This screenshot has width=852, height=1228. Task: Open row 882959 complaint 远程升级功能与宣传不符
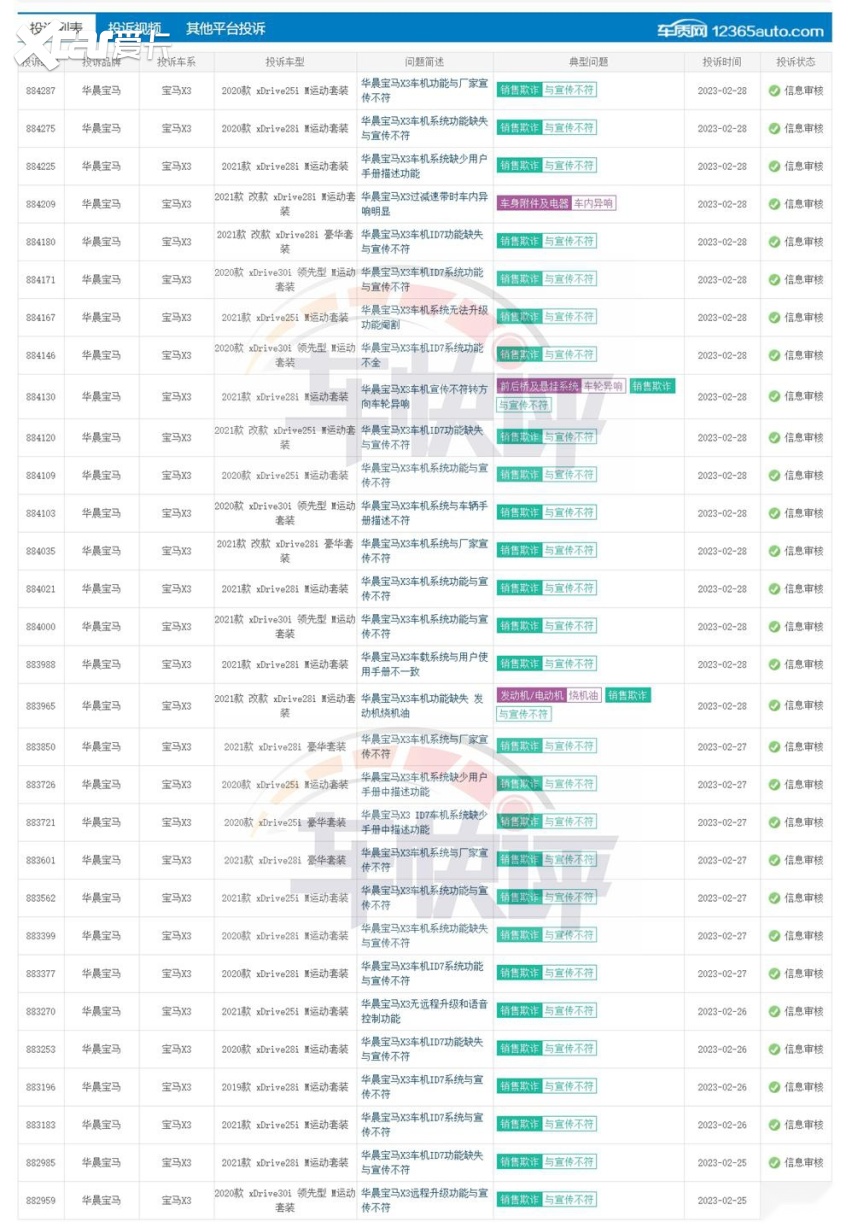pyautogui.click(x=425, y=1200)
